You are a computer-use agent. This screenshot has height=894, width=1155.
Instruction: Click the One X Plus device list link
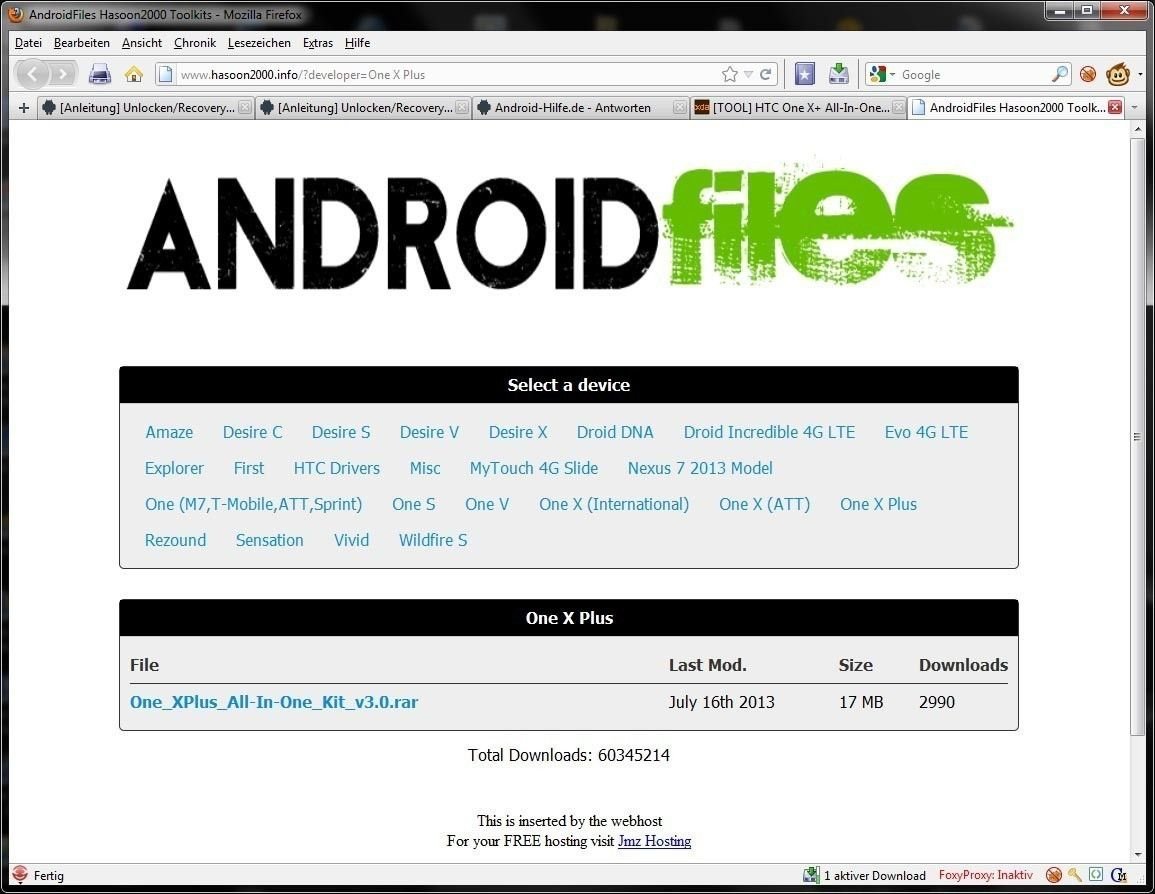[x=878, y=504]
